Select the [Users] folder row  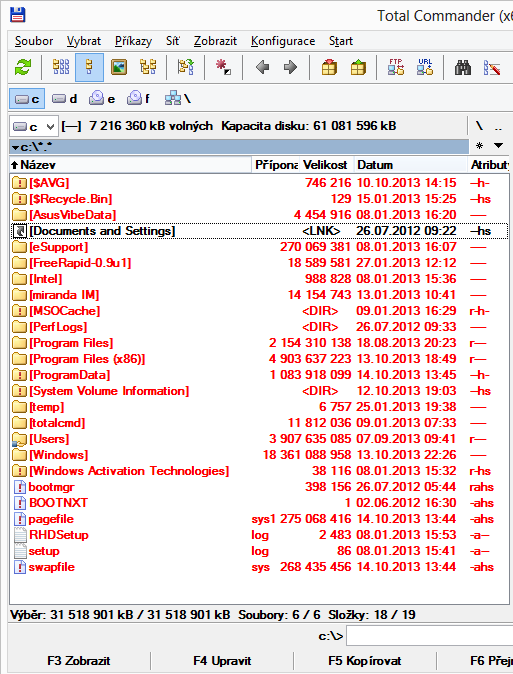[x=259, y=439]
